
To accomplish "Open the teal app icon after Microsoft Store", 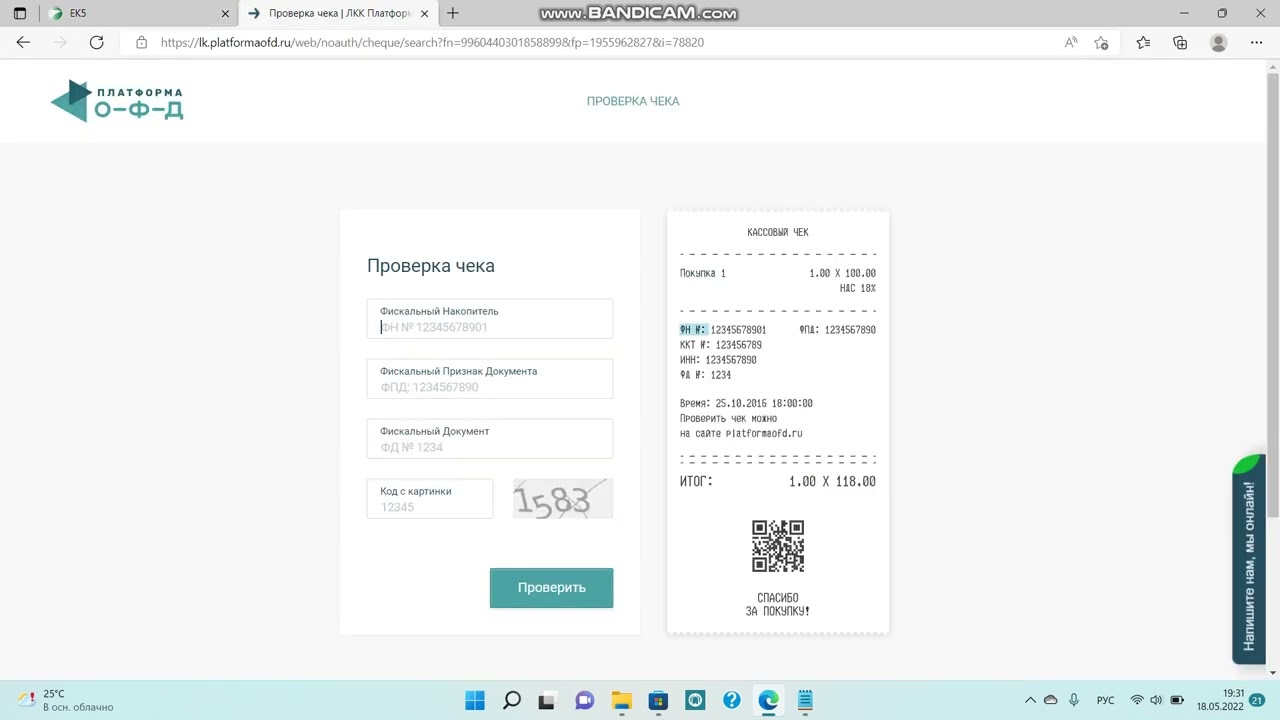I will 695,700.
